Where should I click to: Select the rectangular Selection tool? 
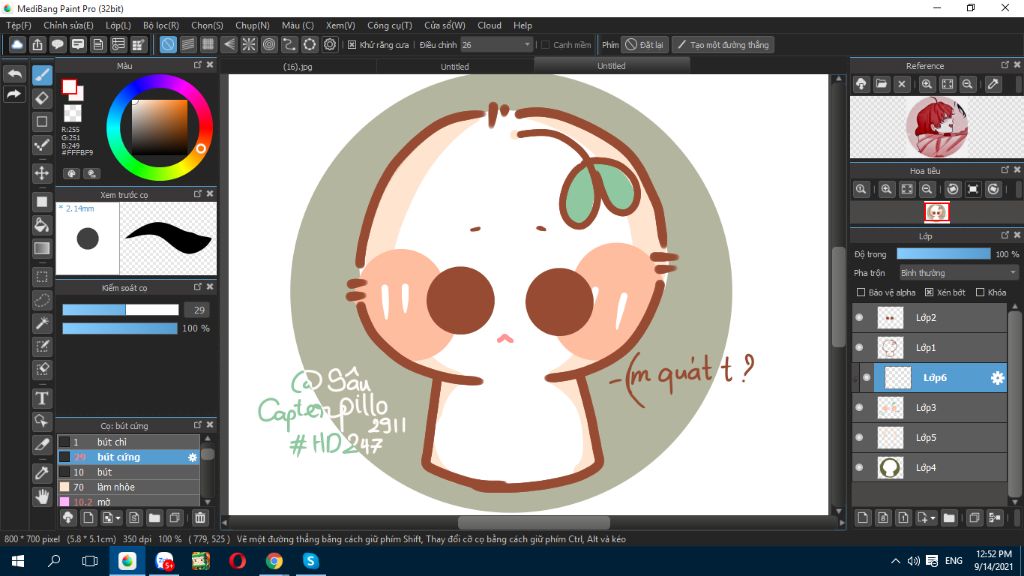pos(42,277)
